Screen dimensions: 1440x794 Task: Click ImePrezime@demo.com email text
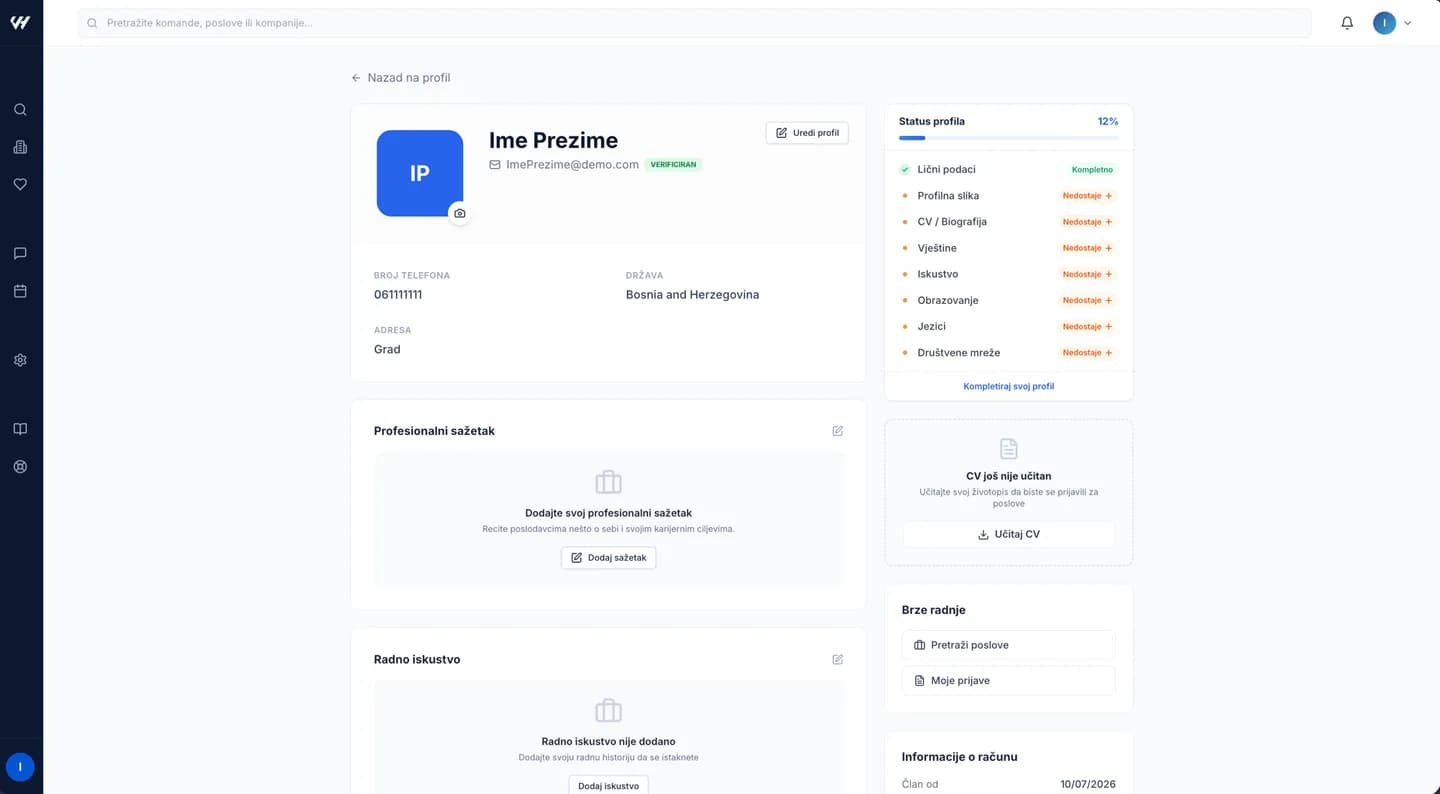click(x=572, y=165)
